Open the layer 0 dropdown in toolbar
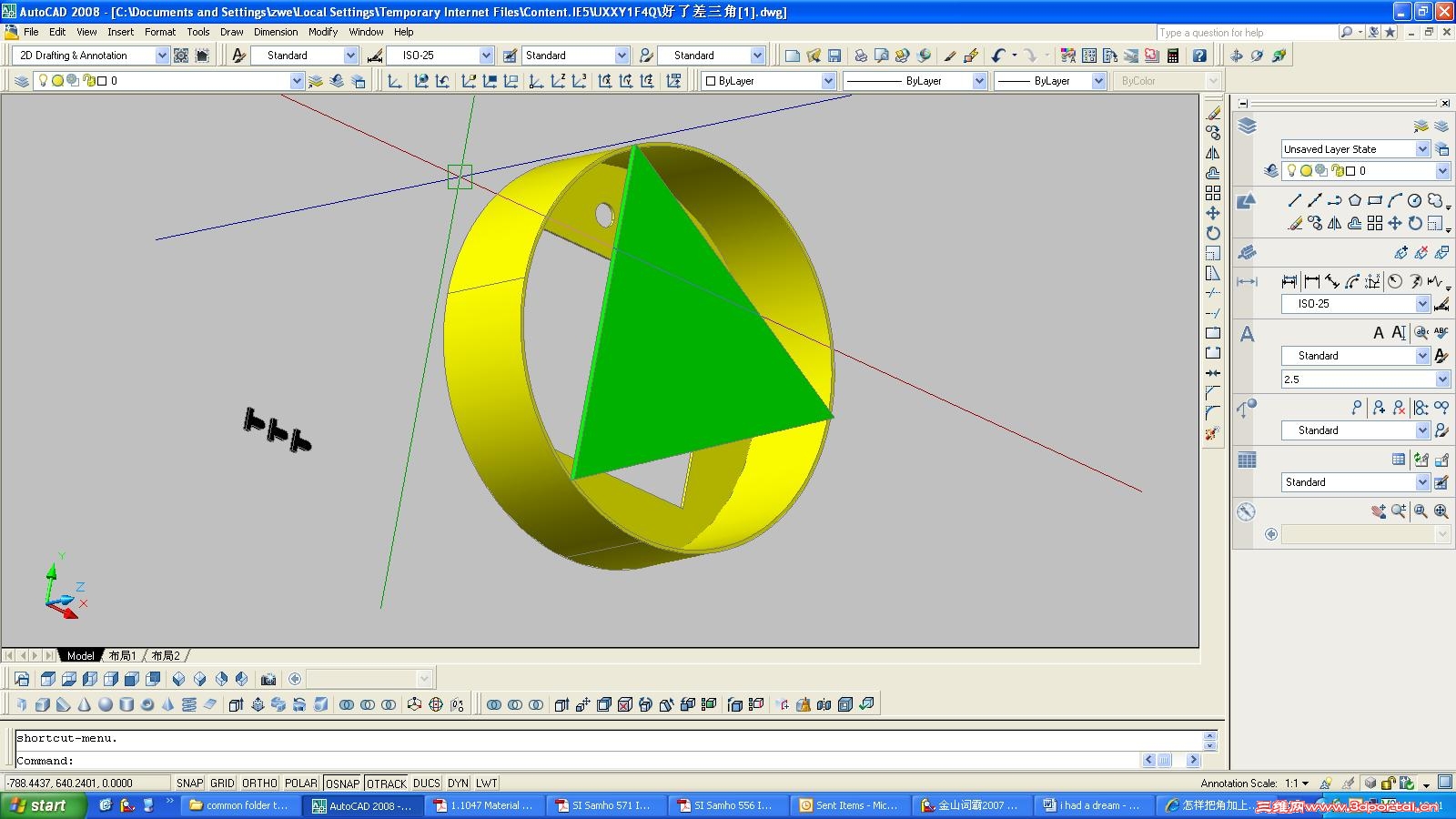The height and width of the screenshot is (819, 1456). point(297,81)
